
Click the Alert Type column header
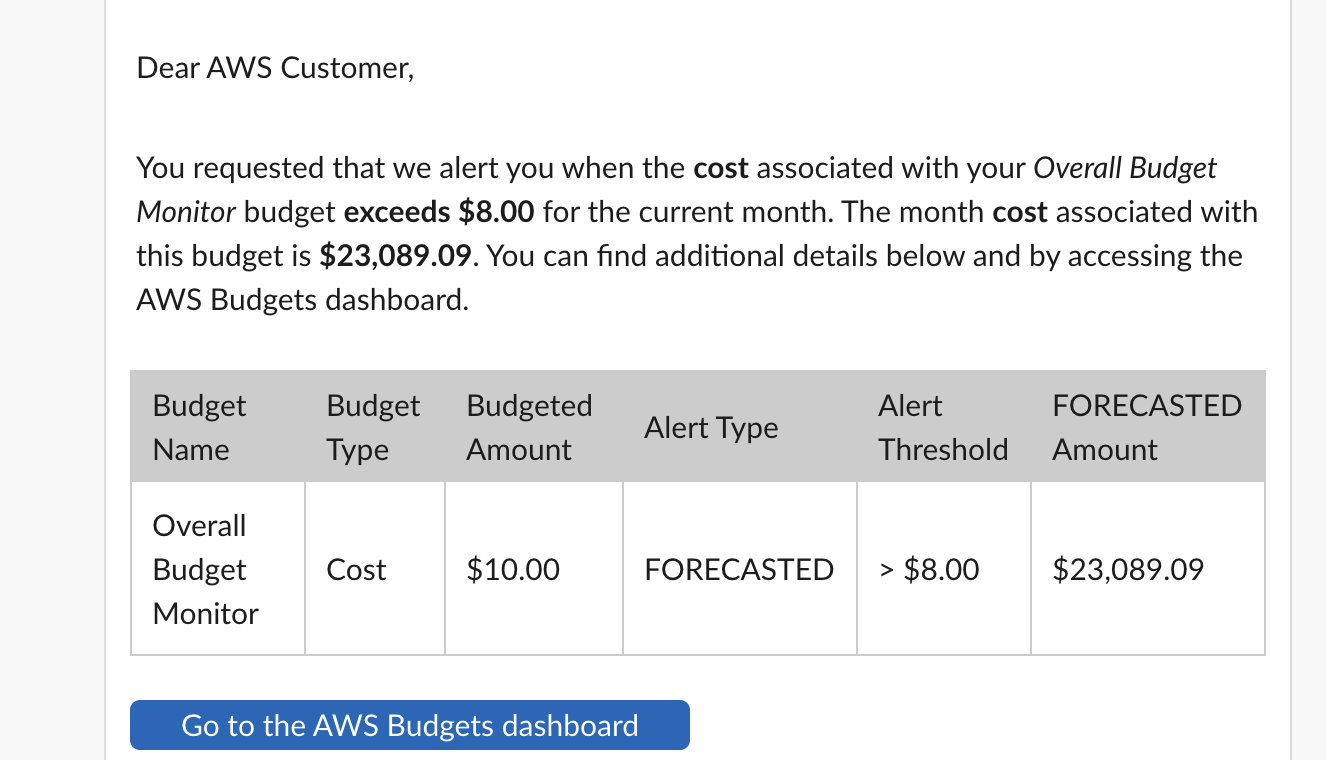[711, 427]
